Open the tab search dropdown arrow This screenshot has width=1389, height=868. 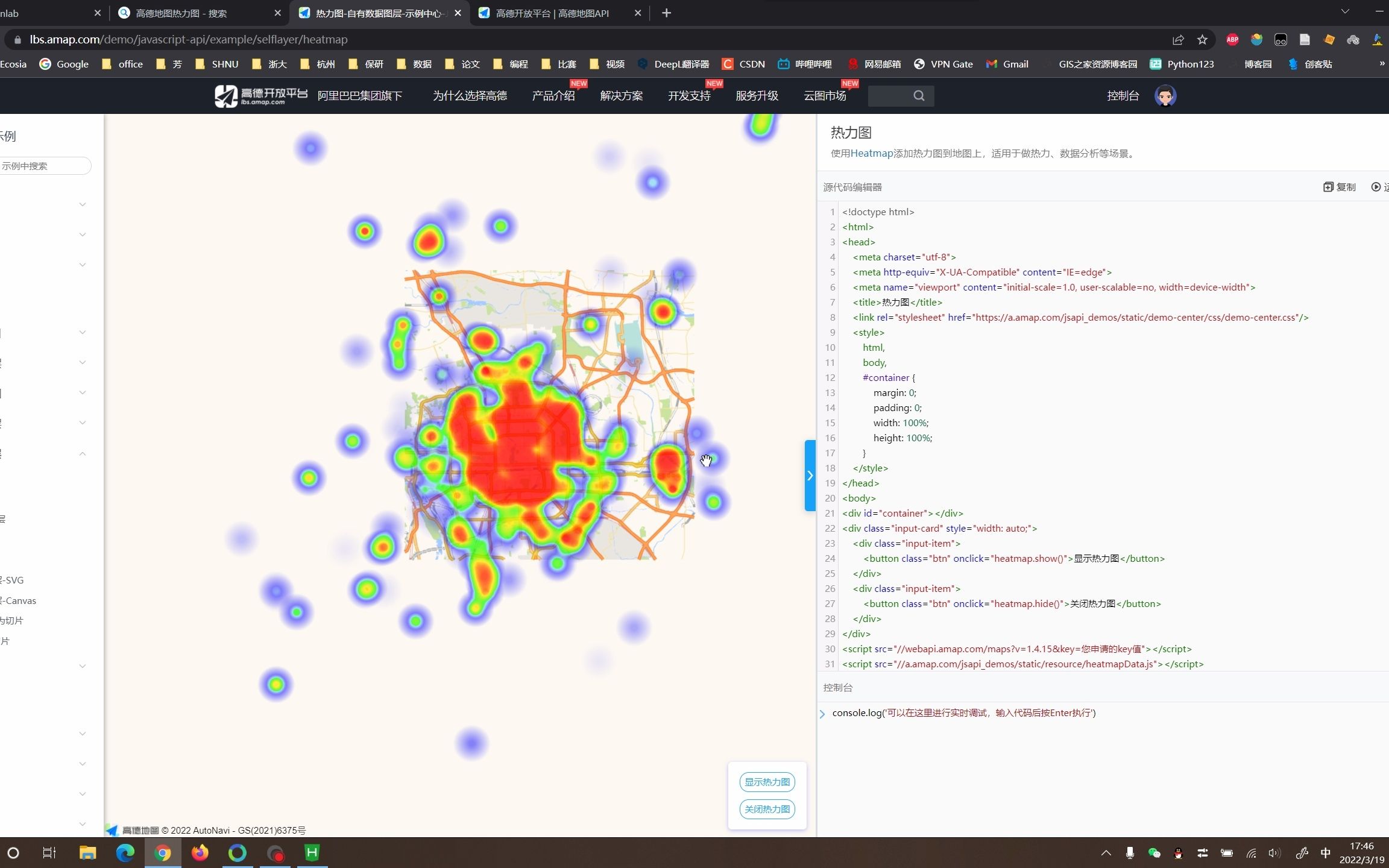click(x=1345, y=11)
